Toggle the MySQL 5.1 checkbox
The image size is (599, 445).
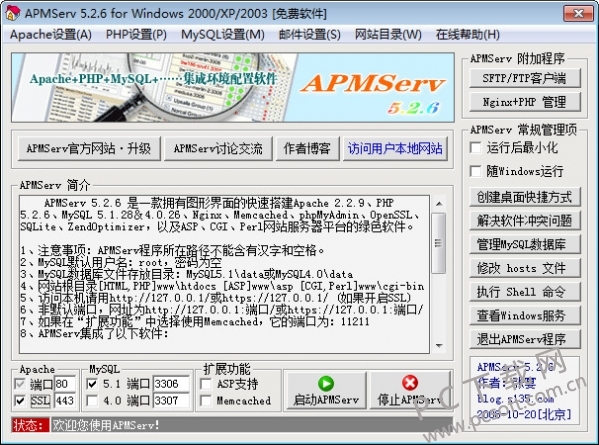pos(92,384)
